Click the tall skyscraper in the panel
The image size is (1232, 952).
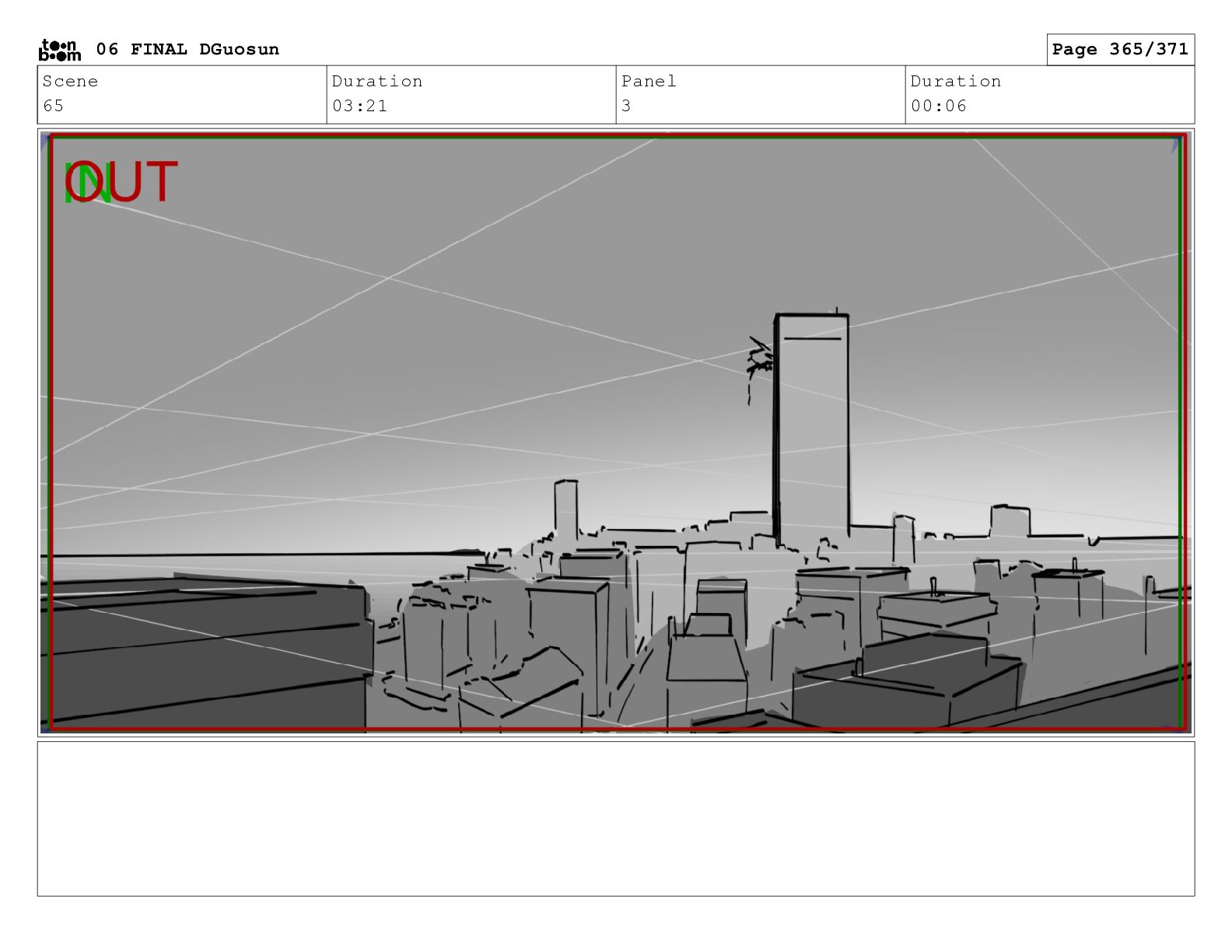click(812, 428)
